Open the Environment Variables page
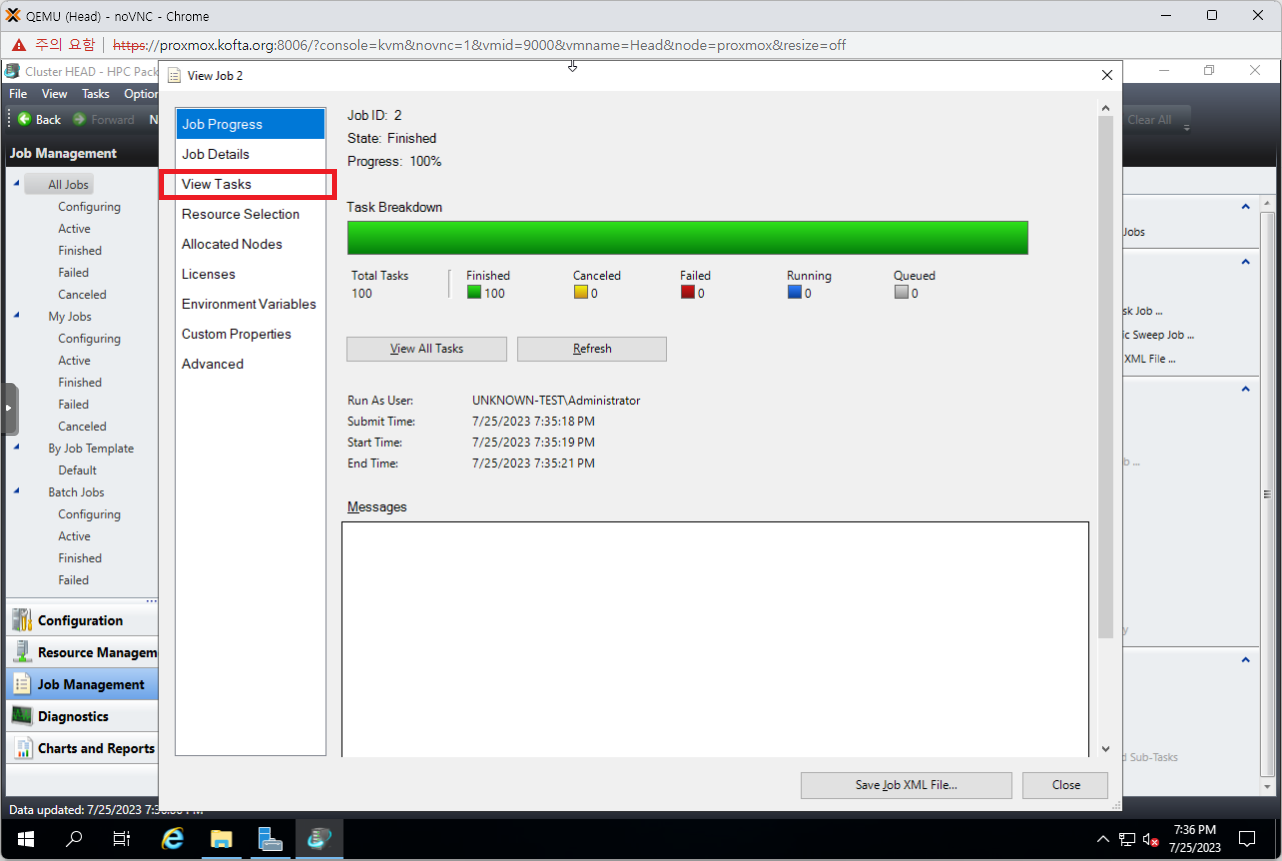The width and height of the screenshot is (1282, 861). point(249,304)
